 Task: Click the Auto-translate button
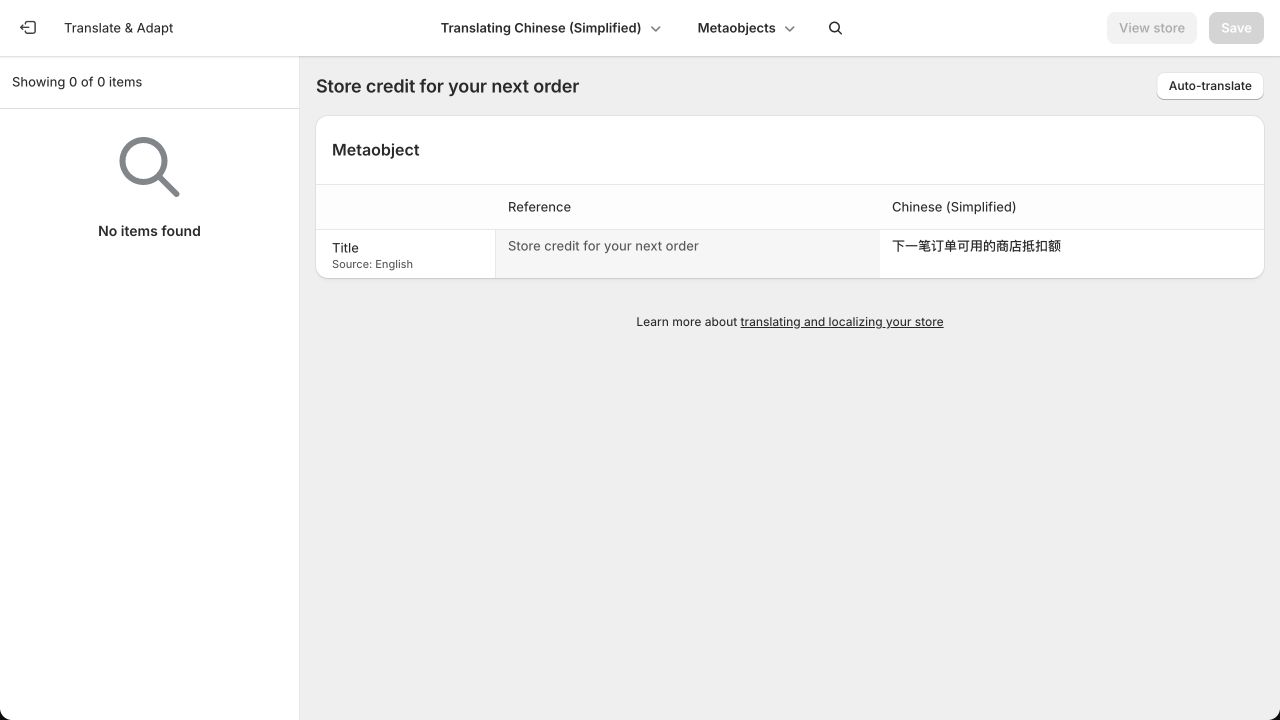click(1210, 86)
